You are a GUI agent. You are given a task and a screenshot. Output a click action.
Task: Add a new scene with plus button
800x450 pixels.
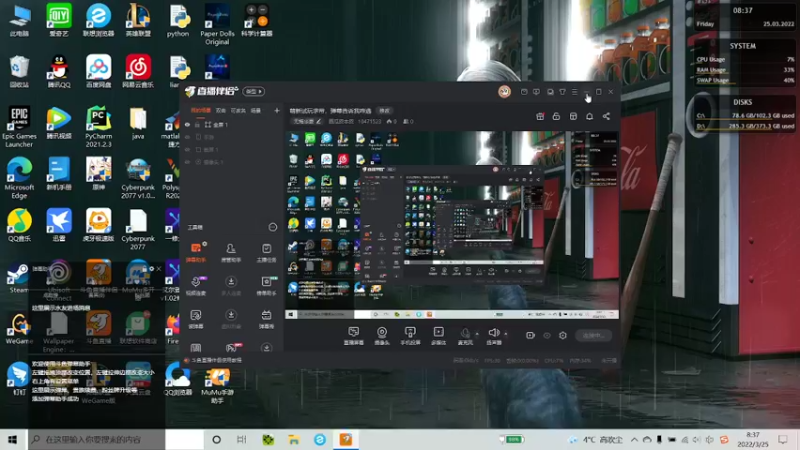277,110
